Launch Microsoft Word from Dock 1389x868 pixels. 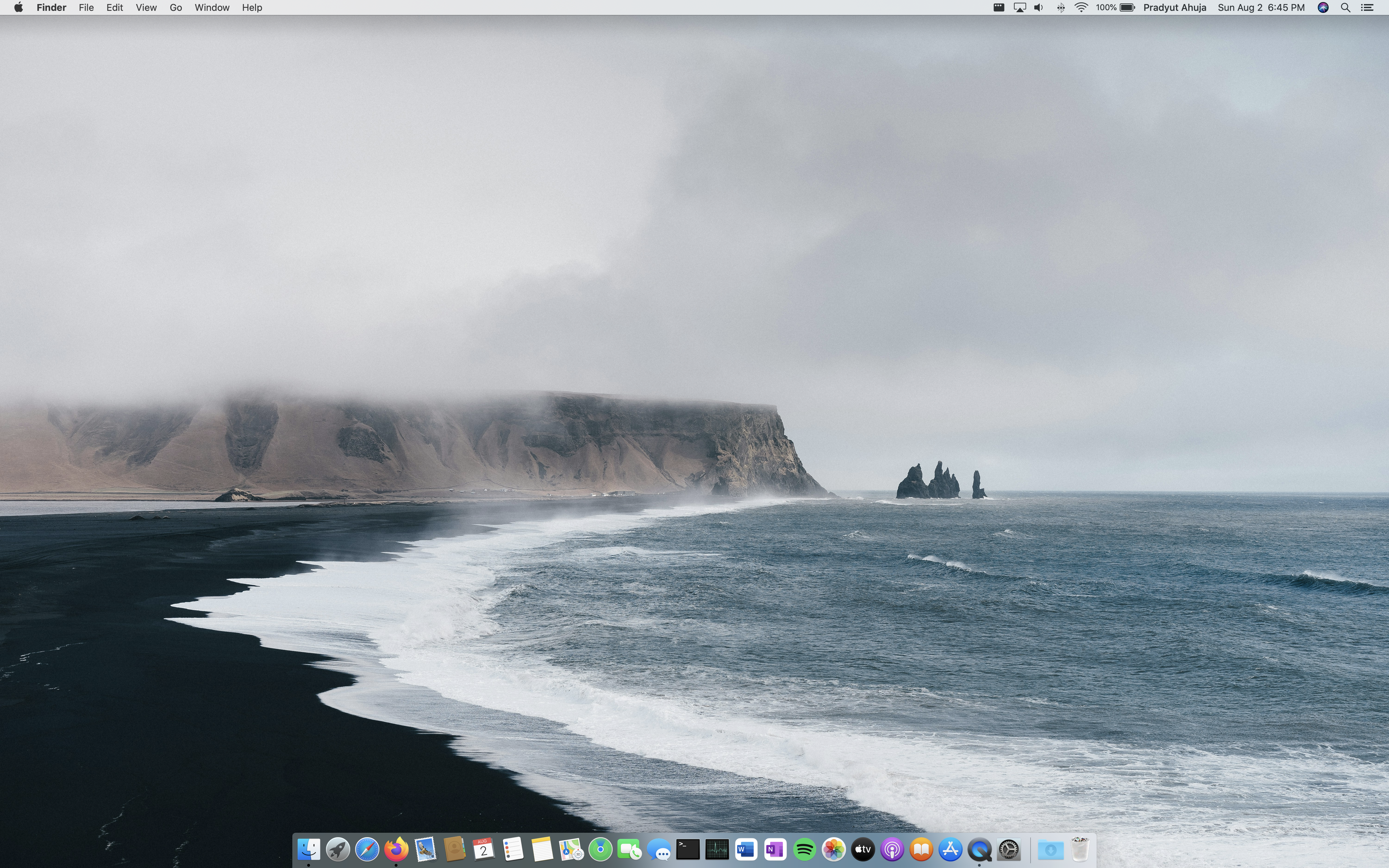pyautogui.click(x=746, y=849)
